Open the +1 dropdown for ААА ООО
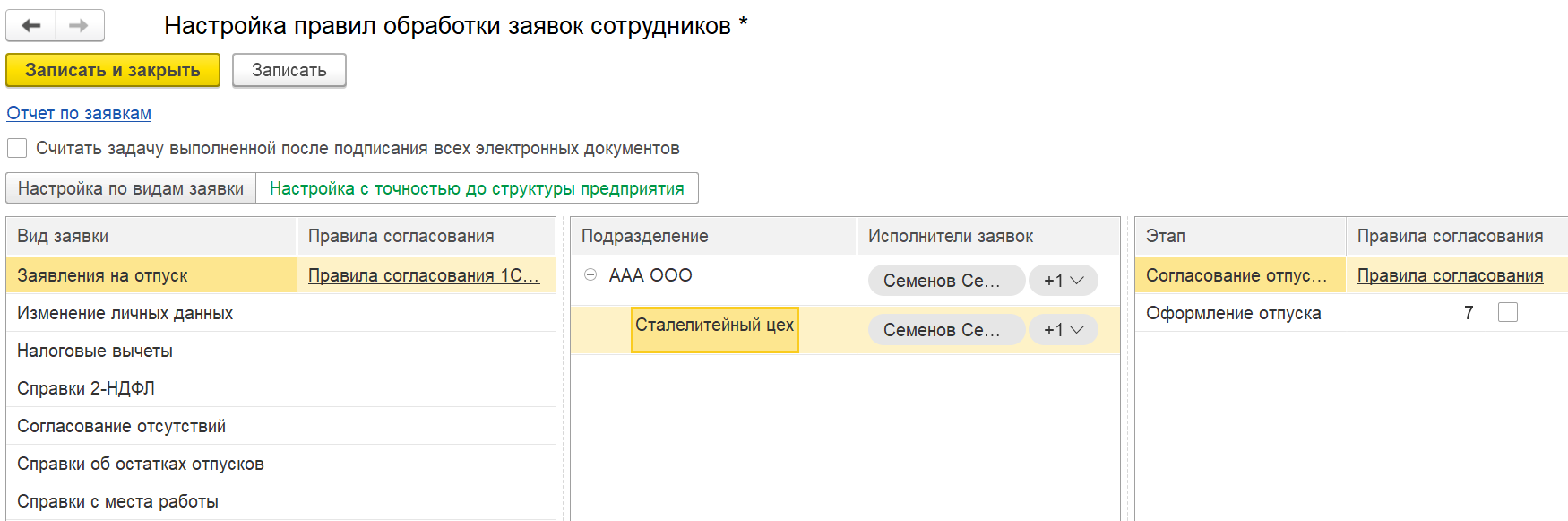Image resolution: width=1568 pixels, height=521 pixels. click(x=1064, y=281)
